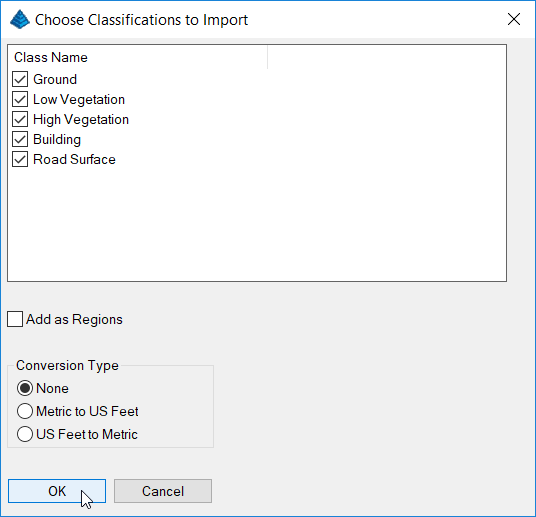Enable the Add as Regions option

(x=15, y=319)
